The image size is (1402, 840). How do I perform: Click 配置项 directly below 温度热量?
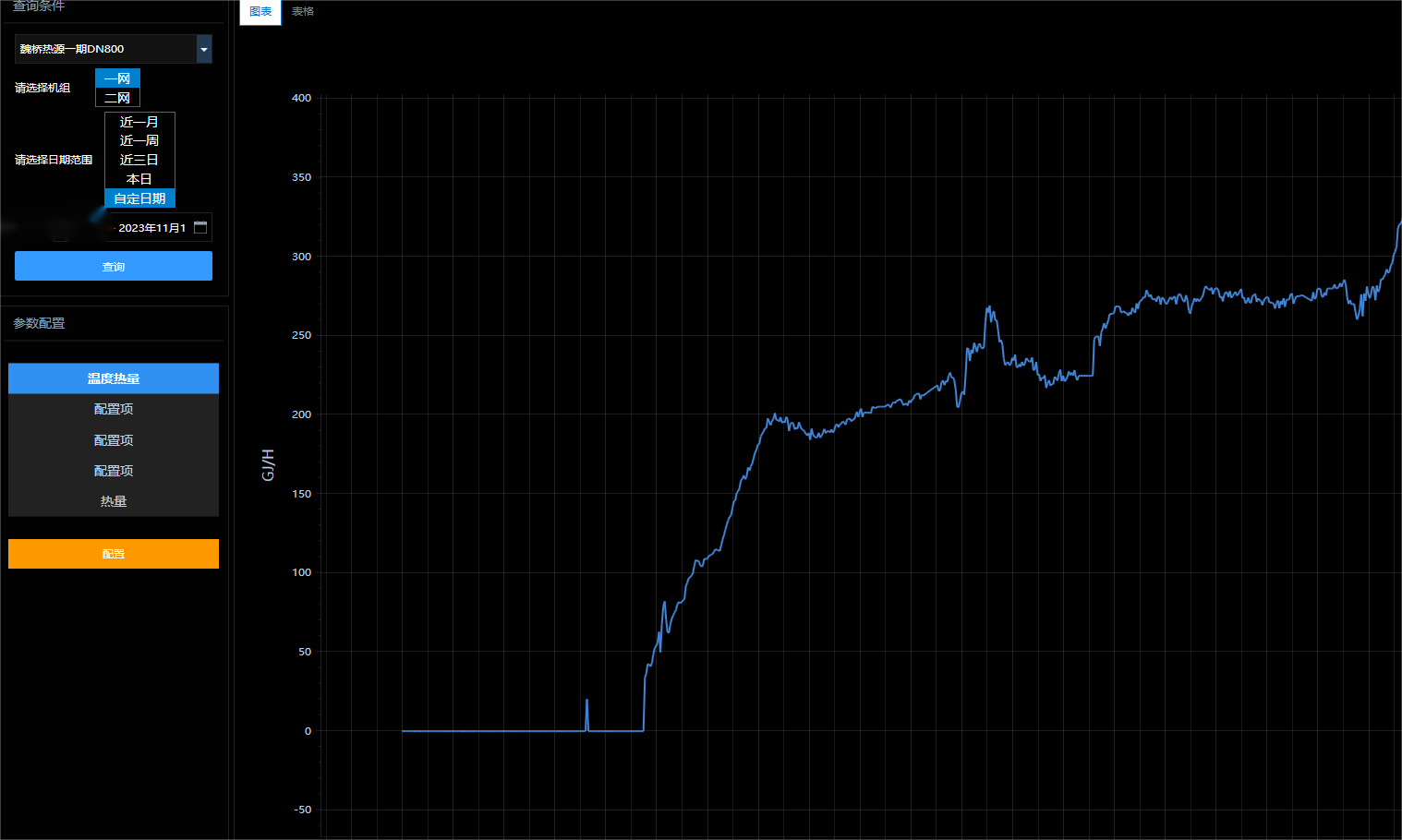coord(114,409)
